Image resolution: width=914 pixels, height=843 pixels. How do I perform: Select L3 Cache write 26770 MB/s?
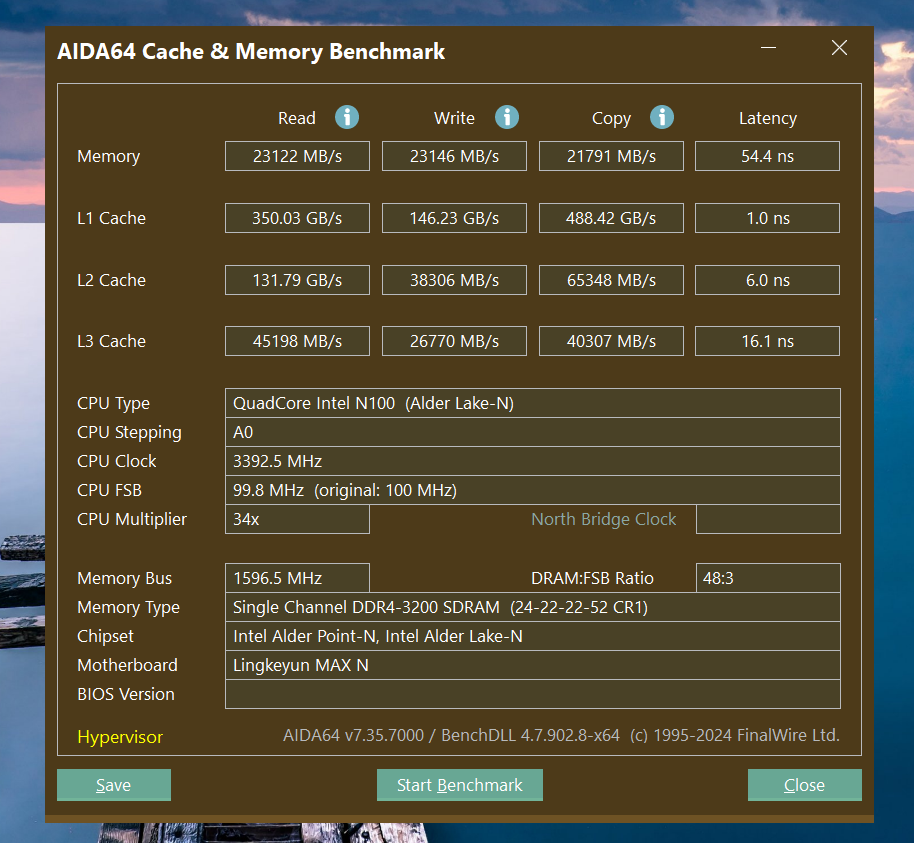point(454,341)
